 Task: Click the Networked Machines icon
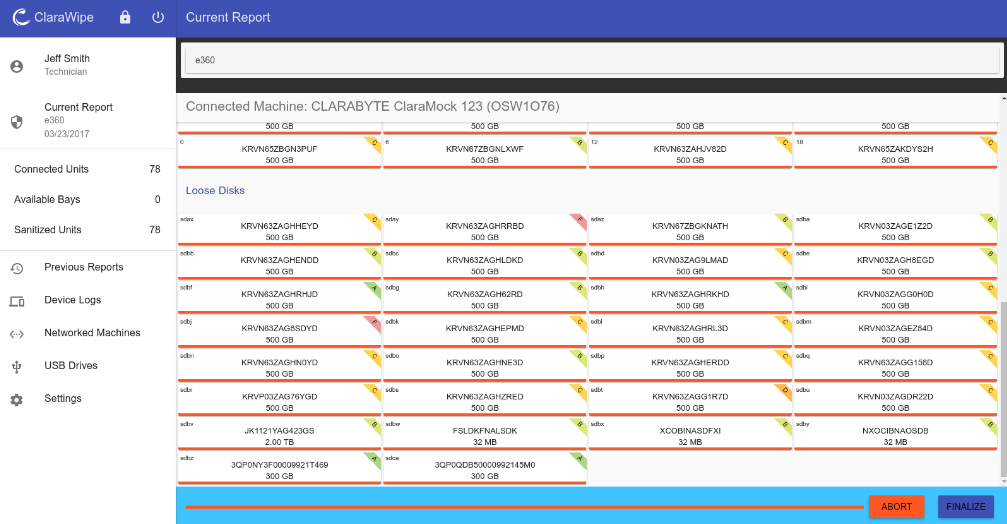click(x=17, y=334)
